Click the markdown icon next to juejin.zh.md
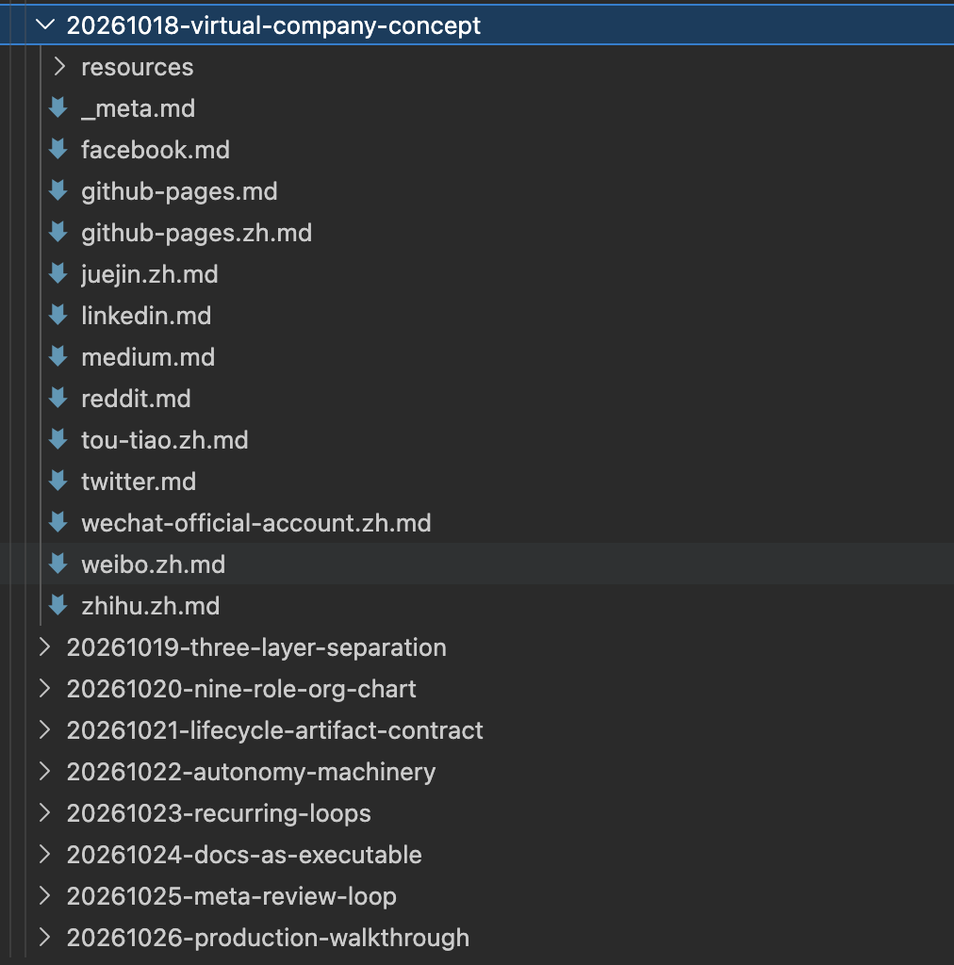The image size is (954, 965). (58, 274)
